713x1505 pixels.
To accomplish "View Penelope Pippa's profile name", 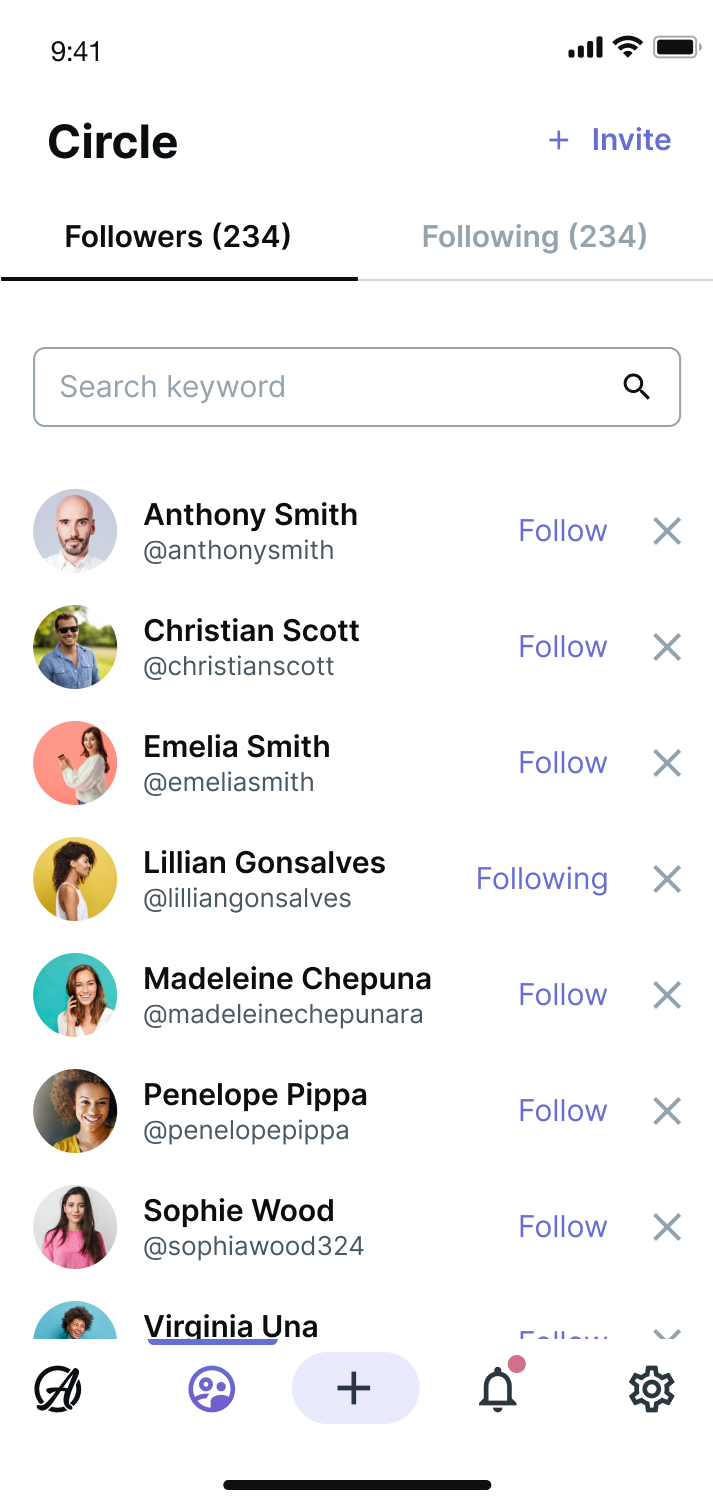I will pyautogui.click(x=255, y=1095).
